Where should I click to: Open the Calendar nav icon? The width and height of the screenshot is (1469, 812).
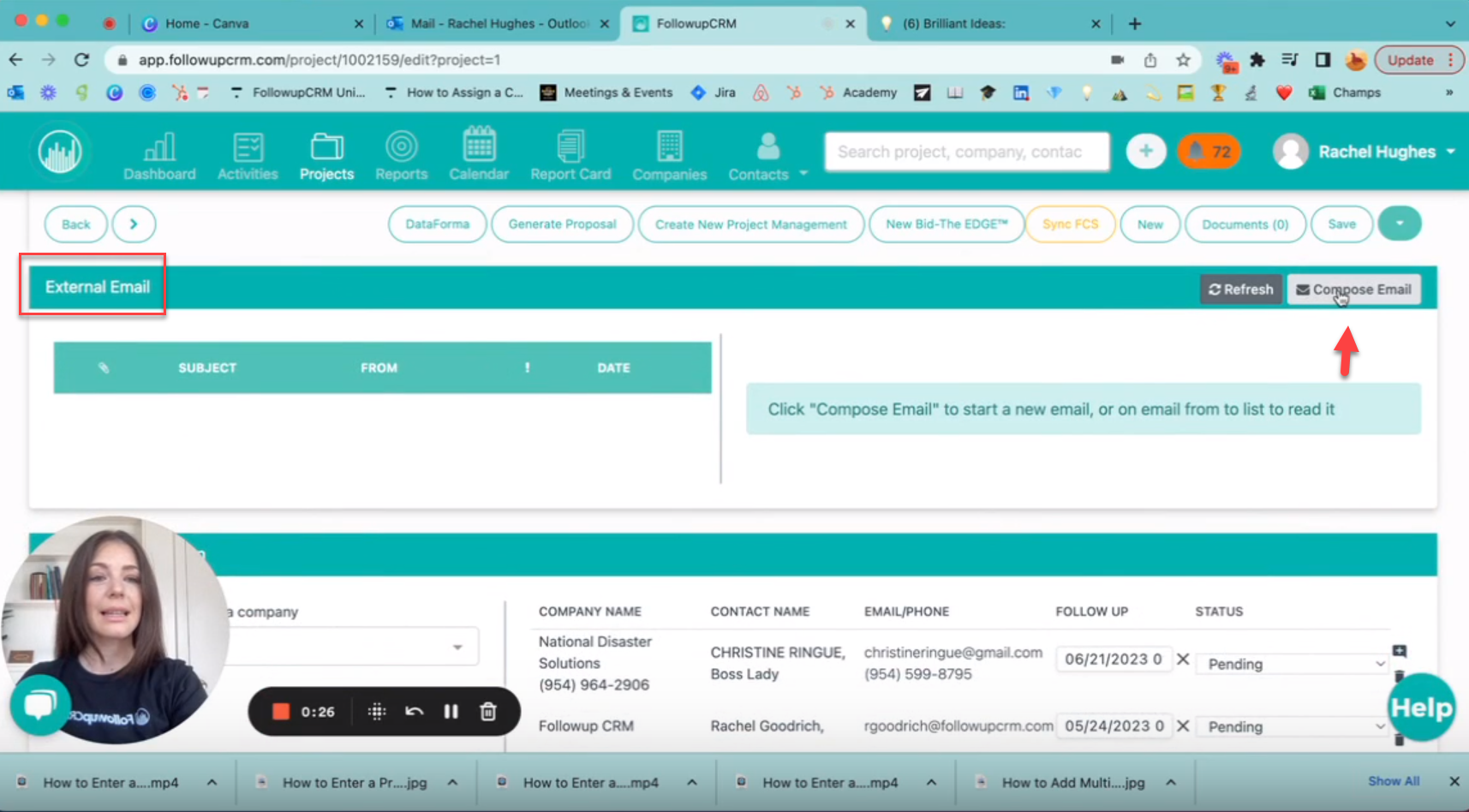click(x=479, y=155)
